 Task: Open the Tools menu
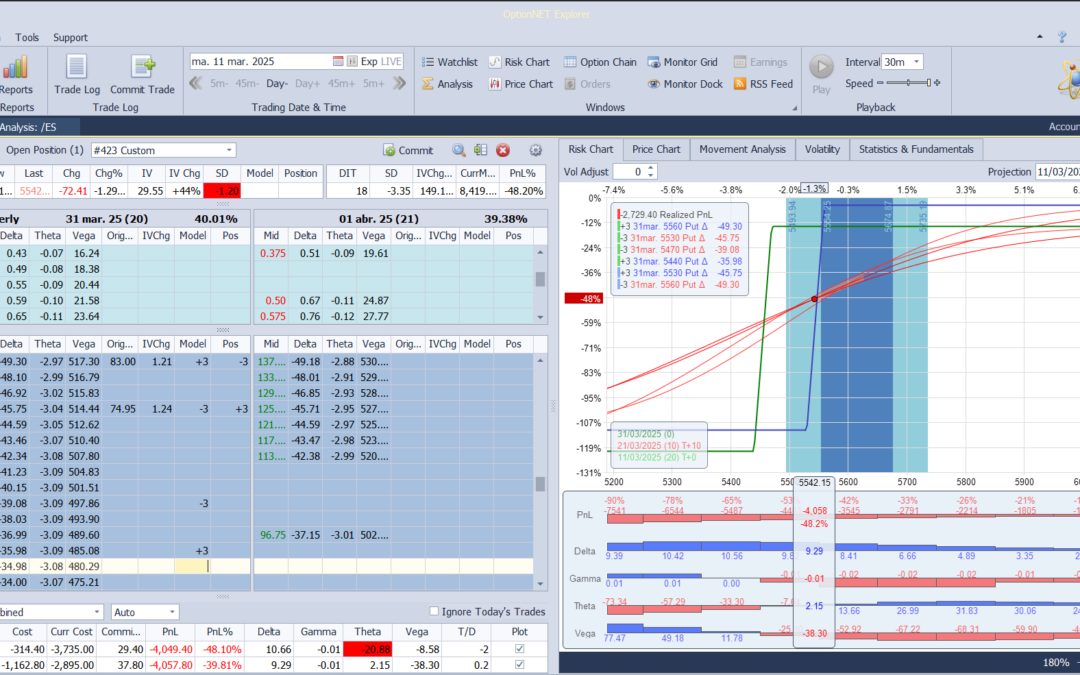click(27, 37)
